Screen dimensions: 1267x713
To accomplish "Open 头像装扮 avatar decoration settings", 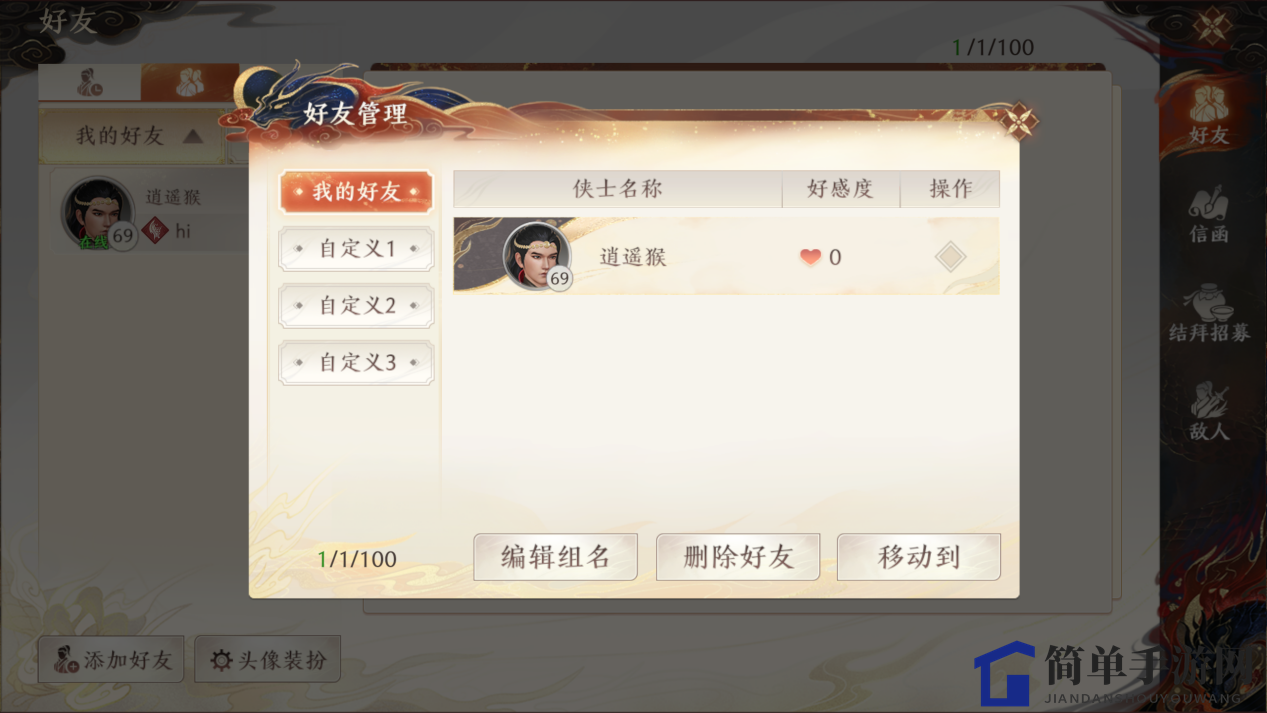I will 267,660.
